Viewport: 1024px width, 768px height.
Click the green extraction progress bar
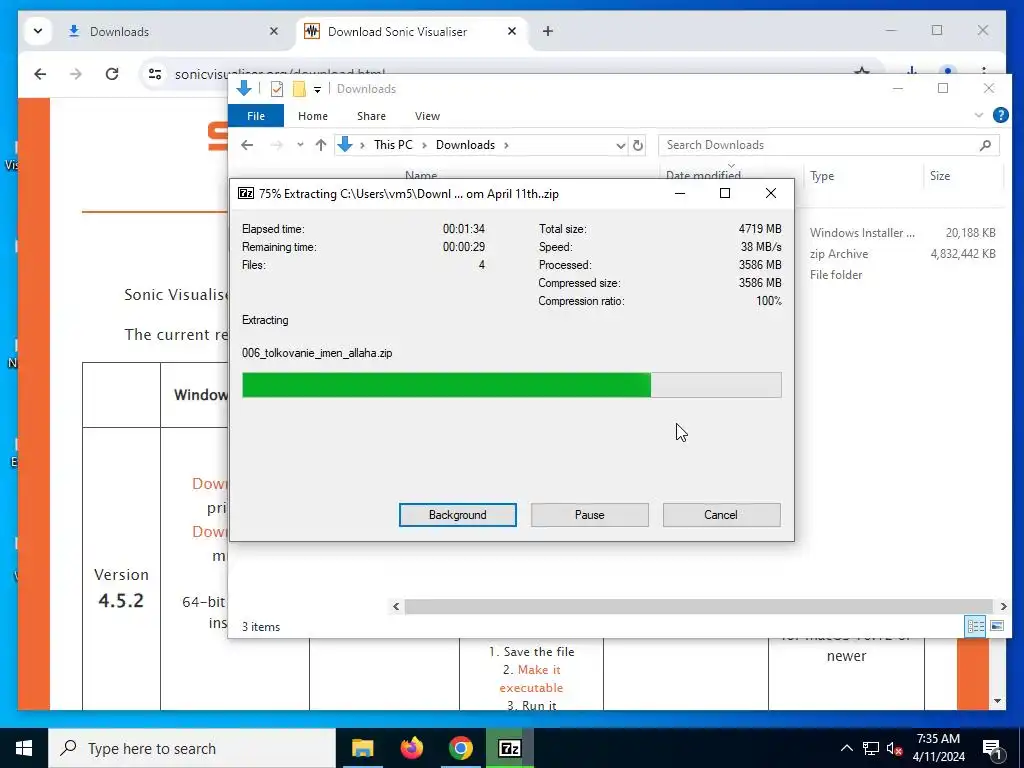coord(511,385)
